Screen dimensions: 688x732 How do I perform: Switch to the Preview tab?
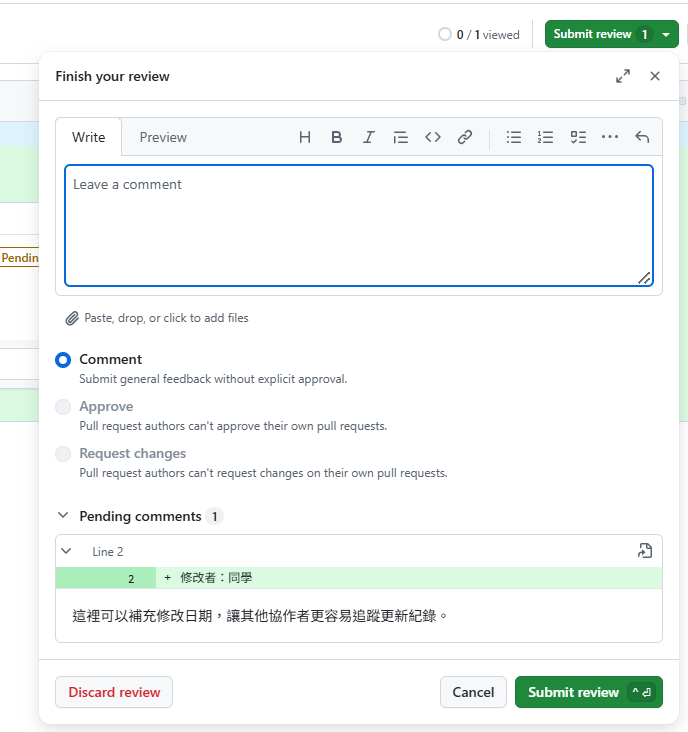pos(163,137)
